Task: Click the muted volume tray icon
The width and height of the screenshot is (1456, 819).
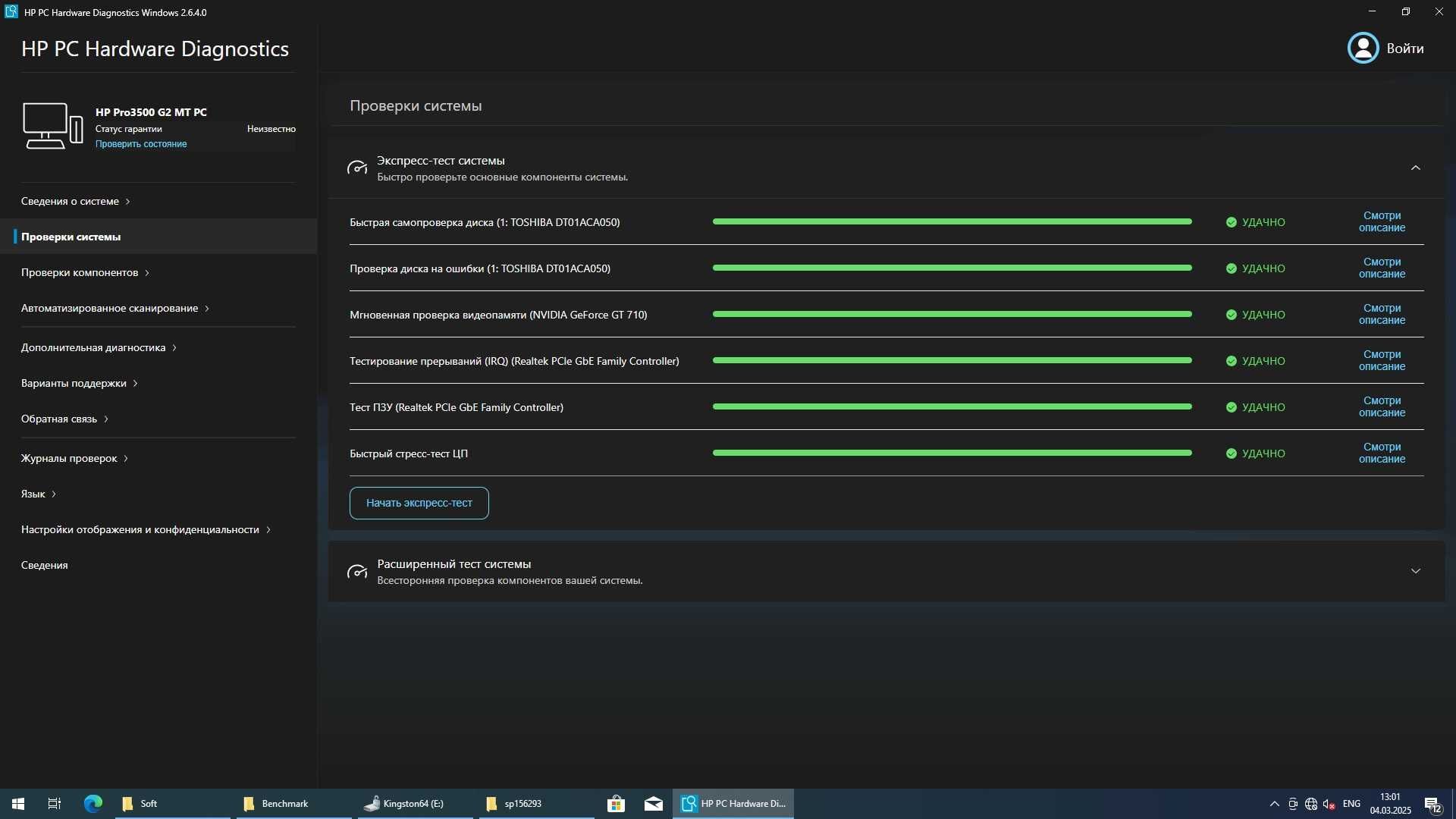Action: click(x=1329, y=804)
